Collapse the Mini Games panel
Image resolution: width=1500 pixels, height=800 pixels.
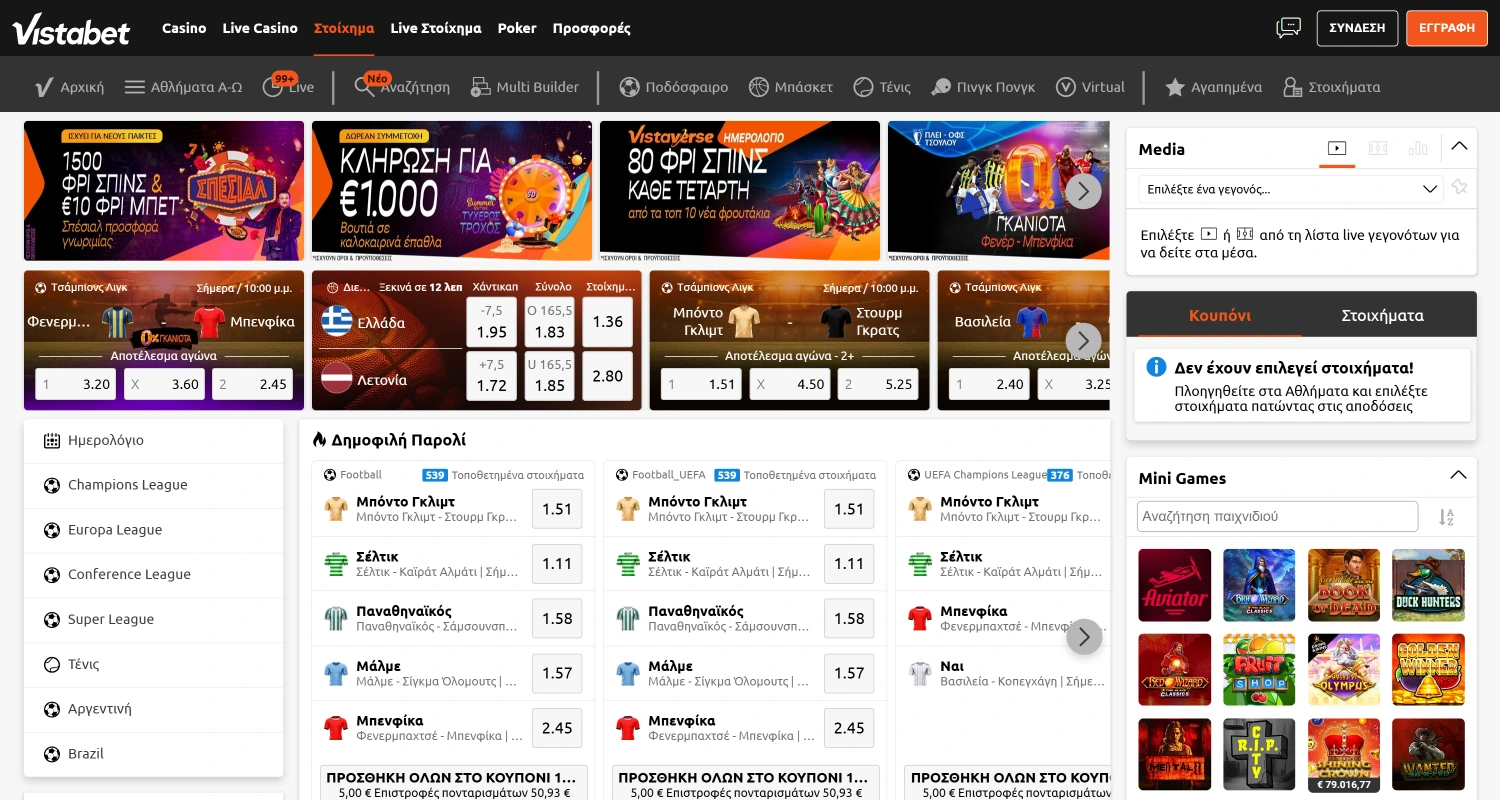click(1459, 476)
